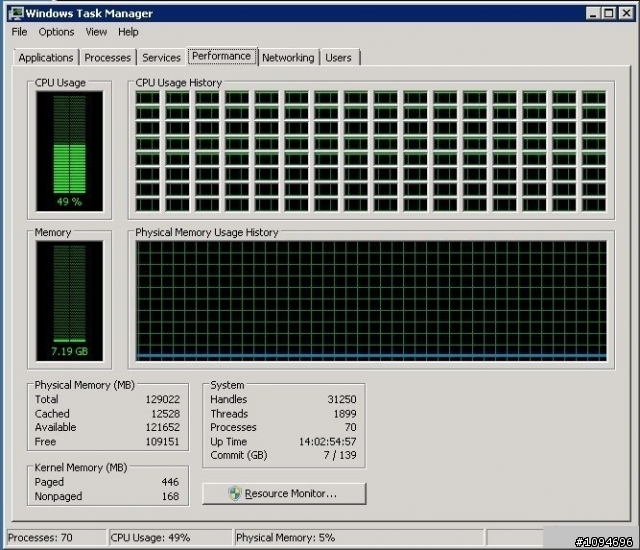Click the Free memory value 109151

pyautogui.click(x=162, y=441)
